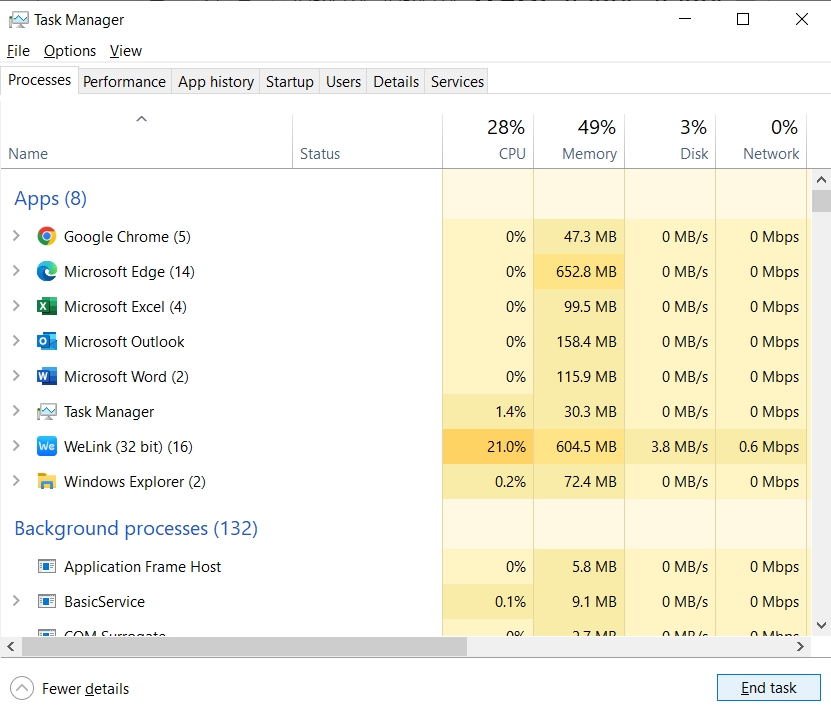Expand the WeLink (32 bit) process group
Viewport: 831px width, 718px height.
[16, 446]
